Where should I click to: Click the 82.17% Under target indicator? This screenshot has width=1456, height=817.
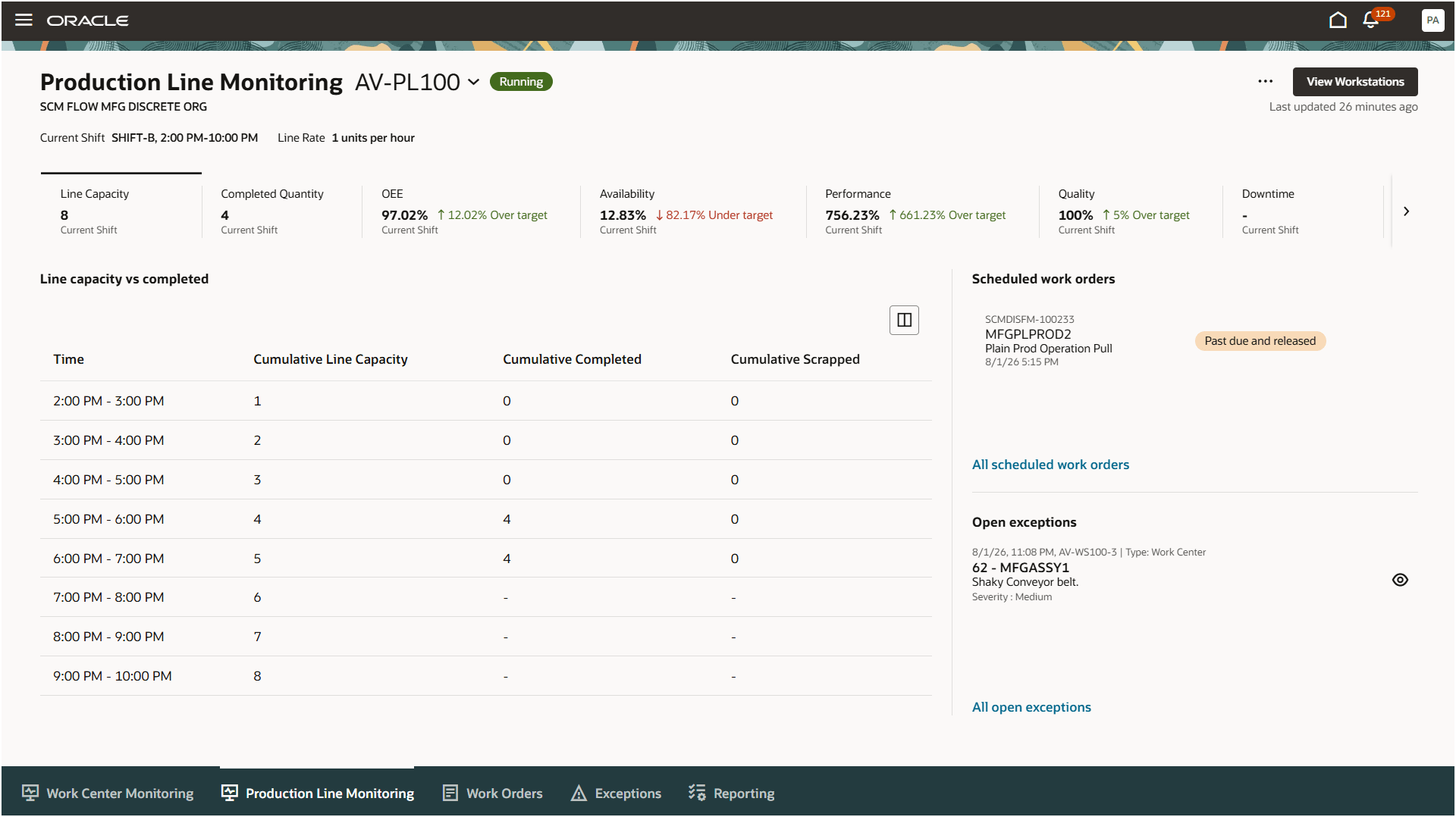pos(714,215)
